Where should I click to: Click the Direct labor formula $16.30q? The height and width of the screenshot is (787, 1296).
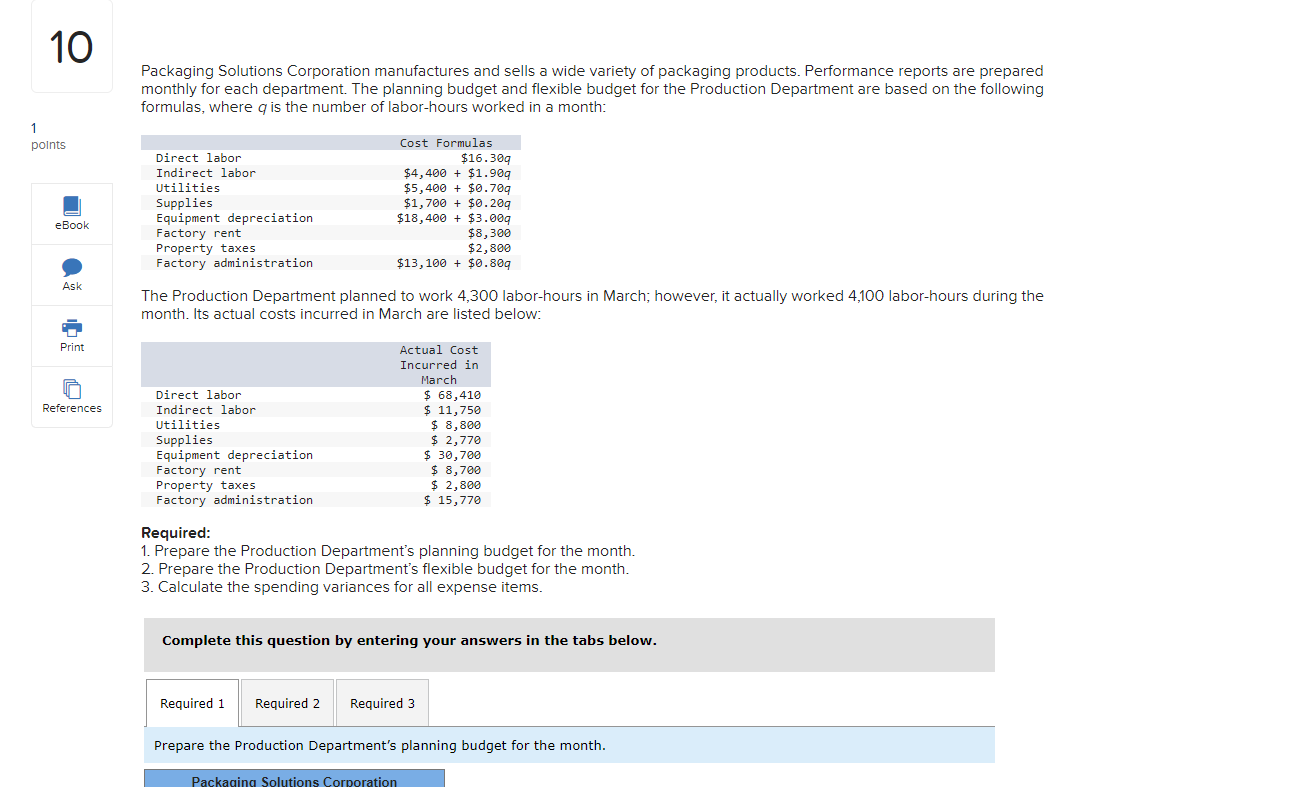coord(486,158)
